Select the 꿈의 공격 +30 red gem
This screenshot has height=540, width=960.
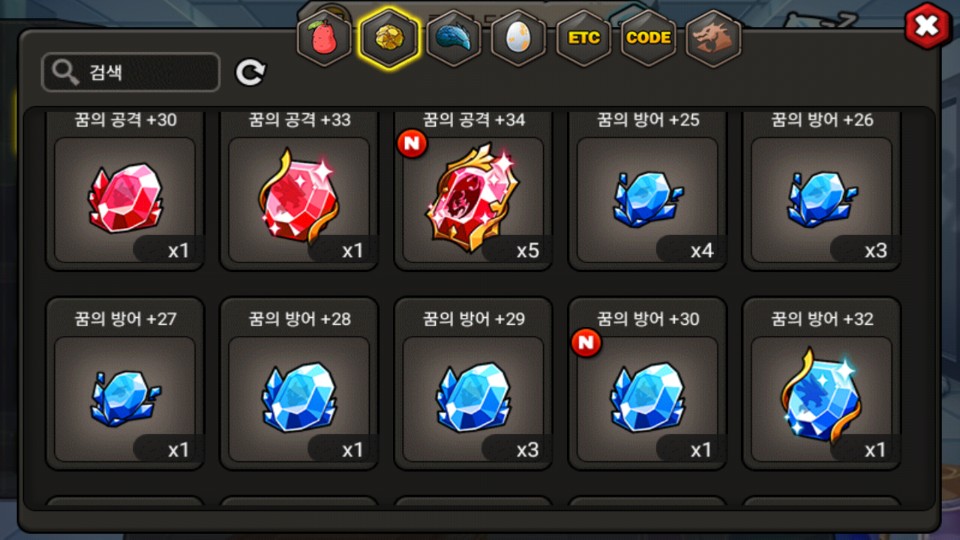(125, 190)
